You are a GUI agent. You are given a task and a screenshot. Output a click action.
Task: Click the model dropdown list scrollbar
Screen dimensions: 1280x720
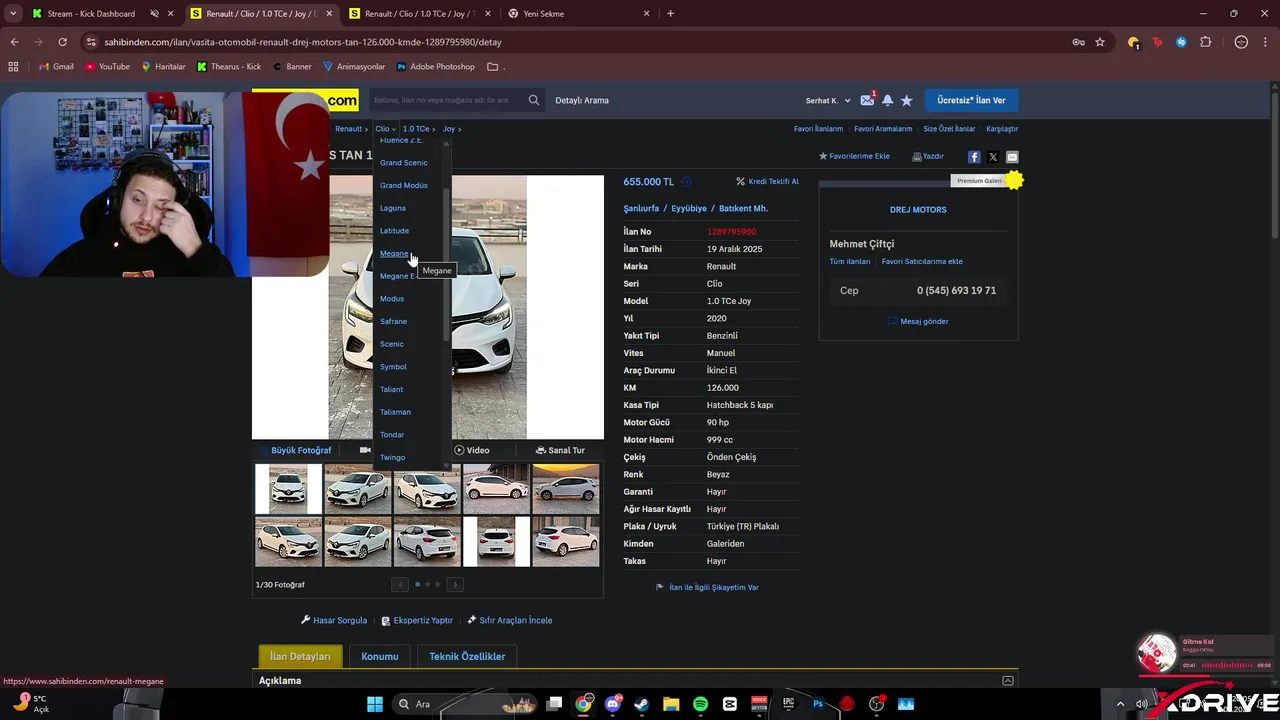pyautogui.click(x=446, y=264)
